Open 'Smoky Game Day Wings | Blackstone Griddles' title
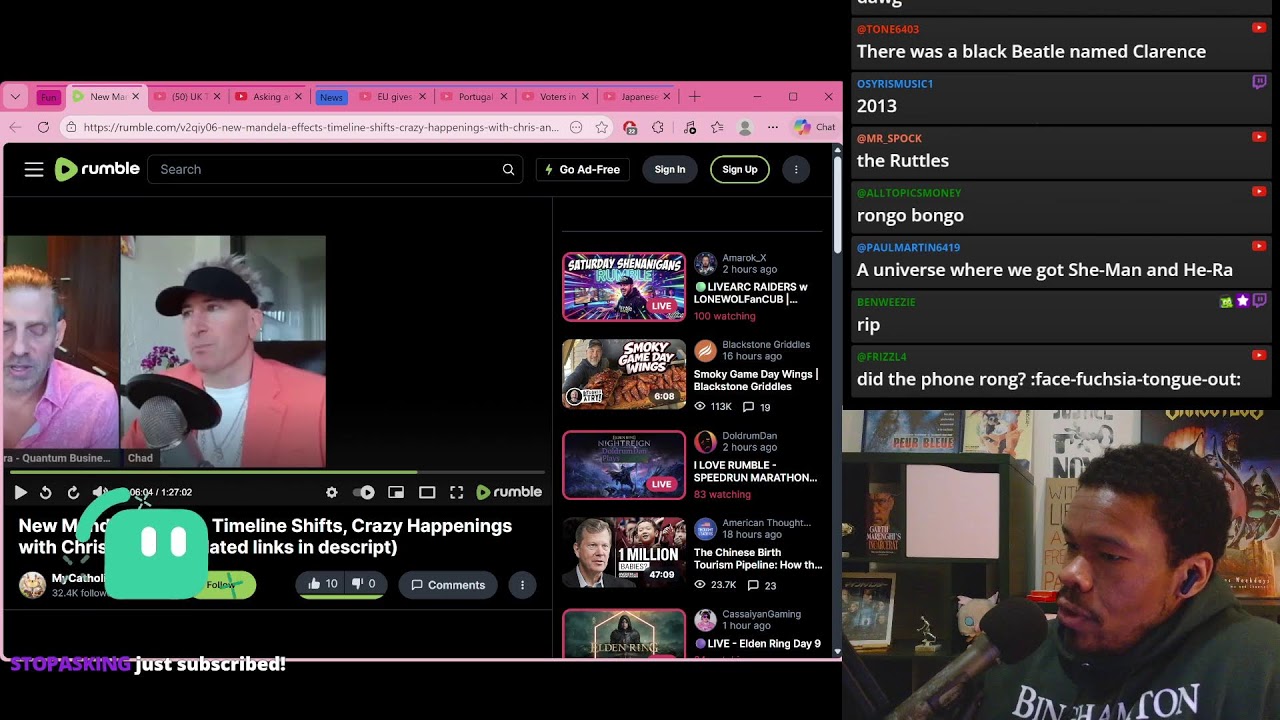 point(756,380)
